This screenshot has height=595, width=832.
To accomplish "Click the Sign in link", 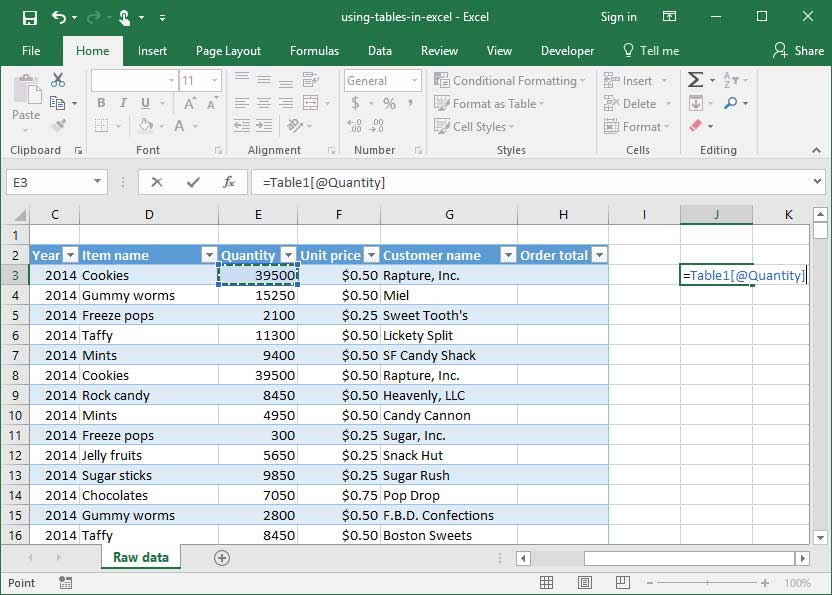I will click(x=618, y=17).
